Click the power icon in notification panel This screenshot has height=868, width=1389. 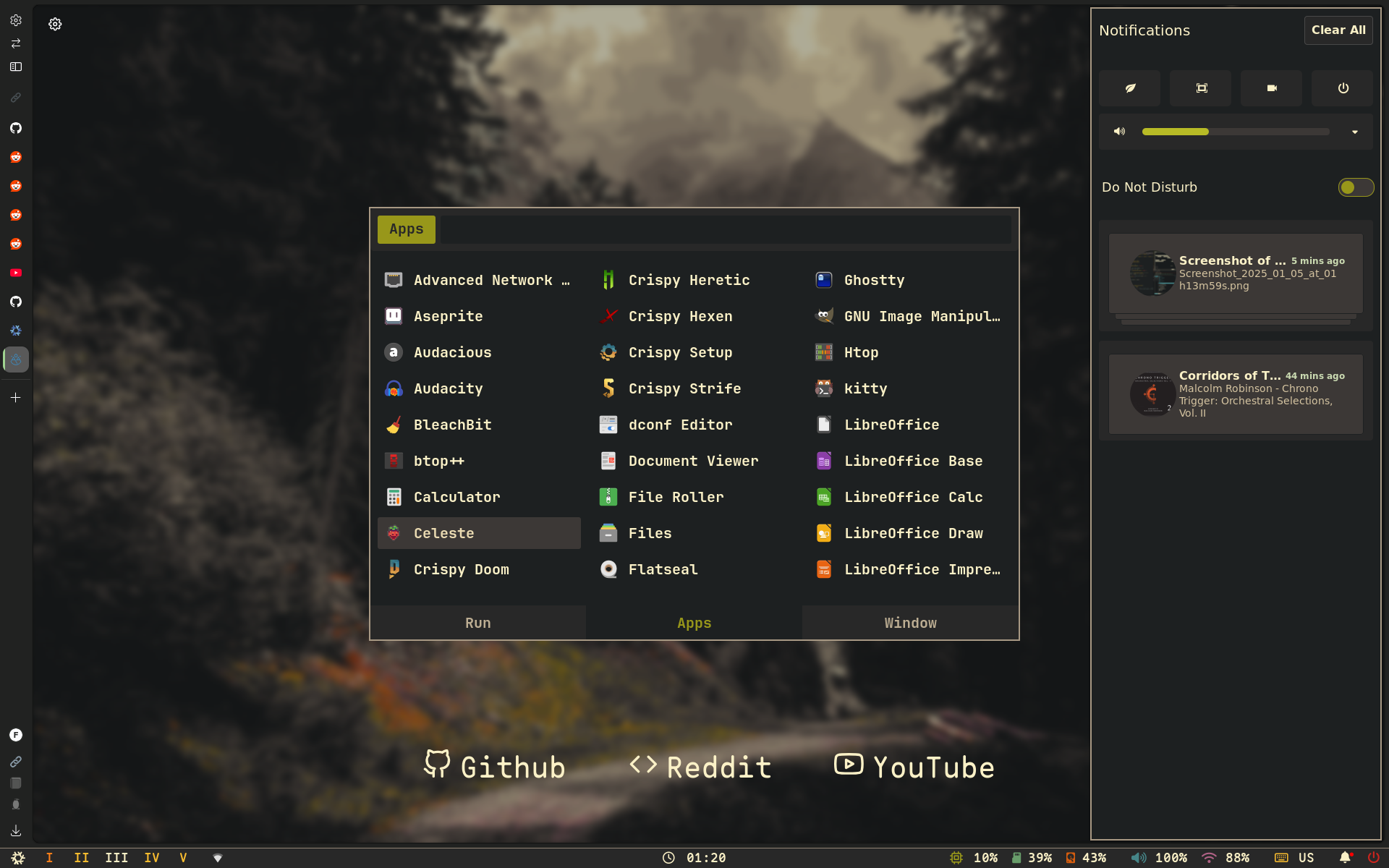click(x=1343, y=88)
